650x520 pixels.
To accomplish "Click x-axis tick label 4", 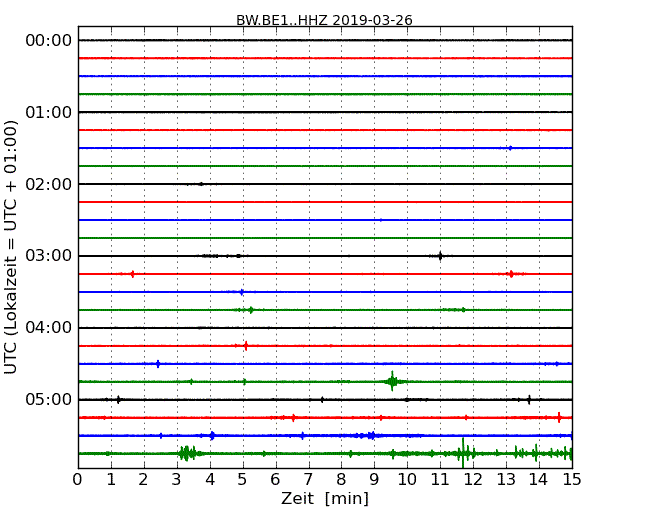I will coord(210,480).
